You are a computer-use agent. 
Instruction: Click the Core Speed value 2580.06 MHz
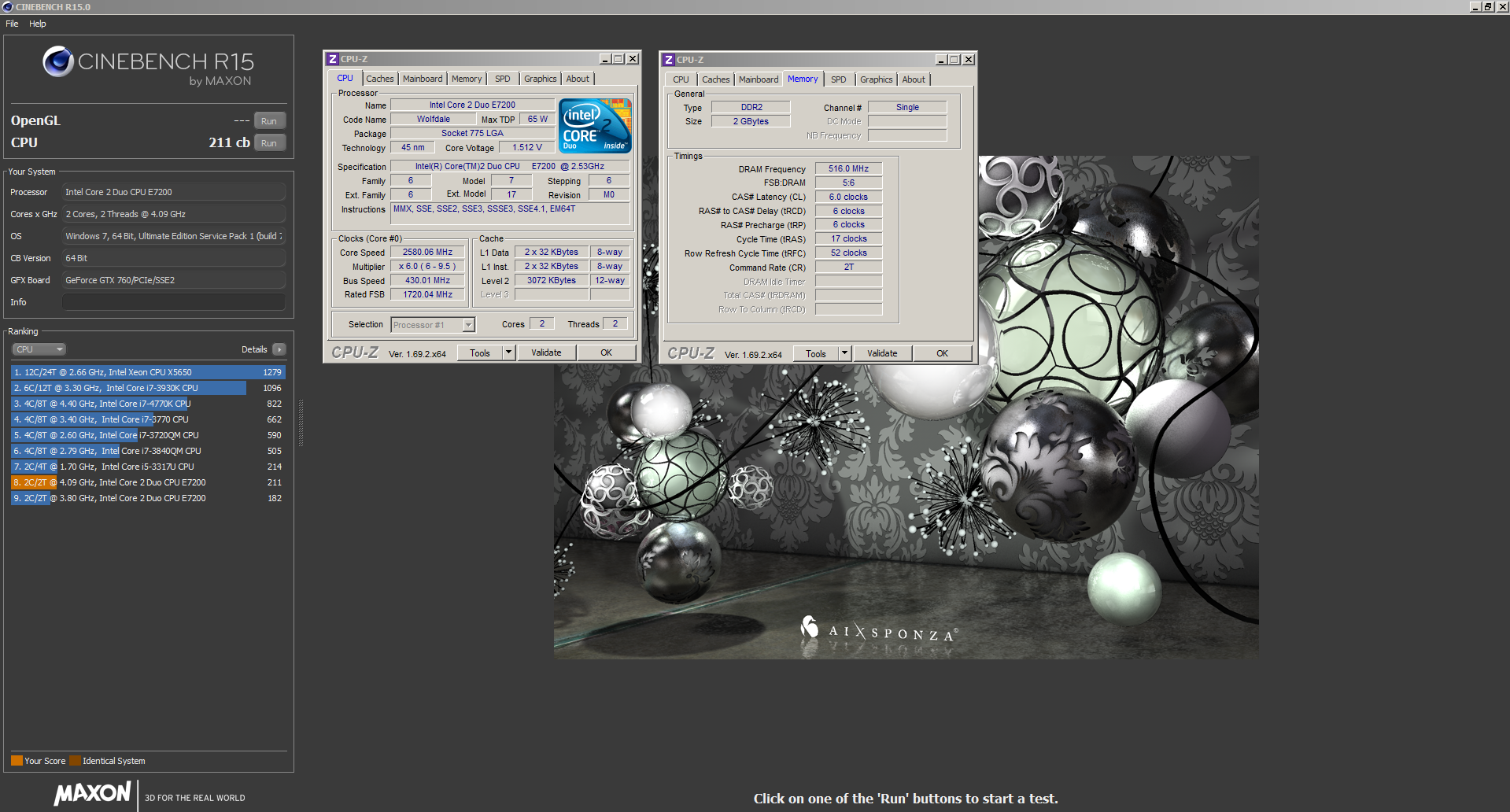click(x=427, y=253)
